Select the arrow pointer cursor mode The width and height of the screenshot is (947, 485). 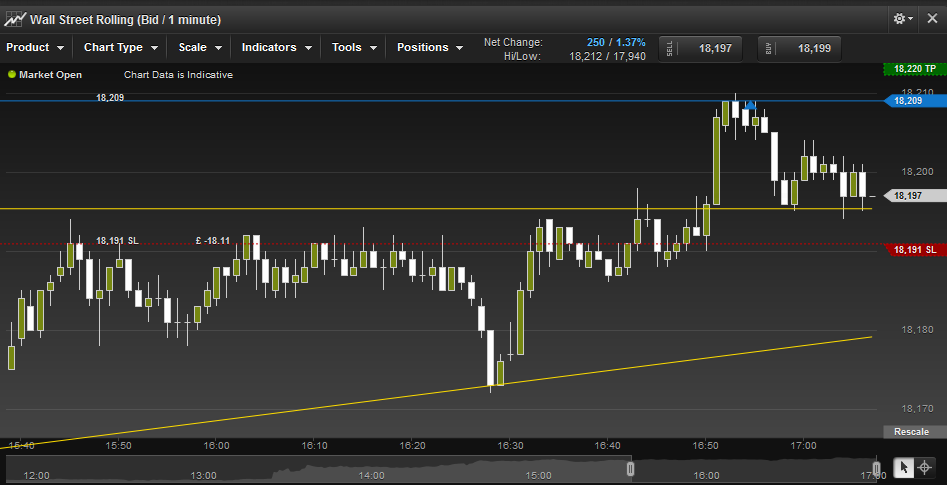[x=903, y=467]
